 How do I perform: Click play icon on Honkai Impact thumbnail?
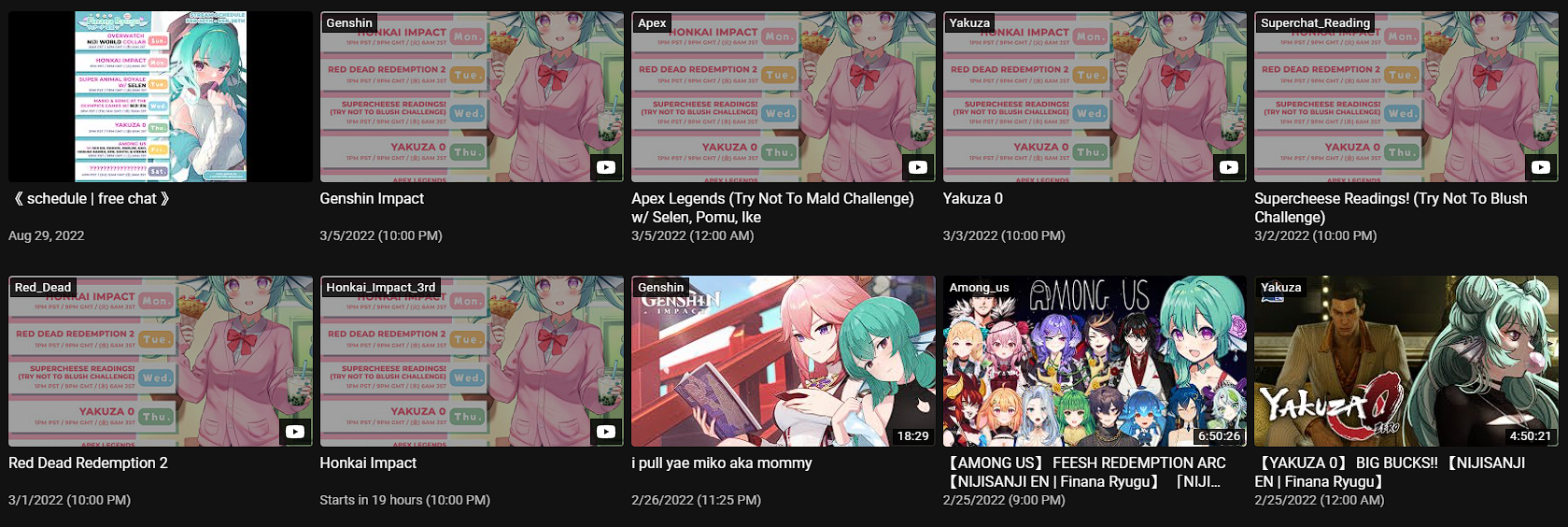[x=606, y=432]
